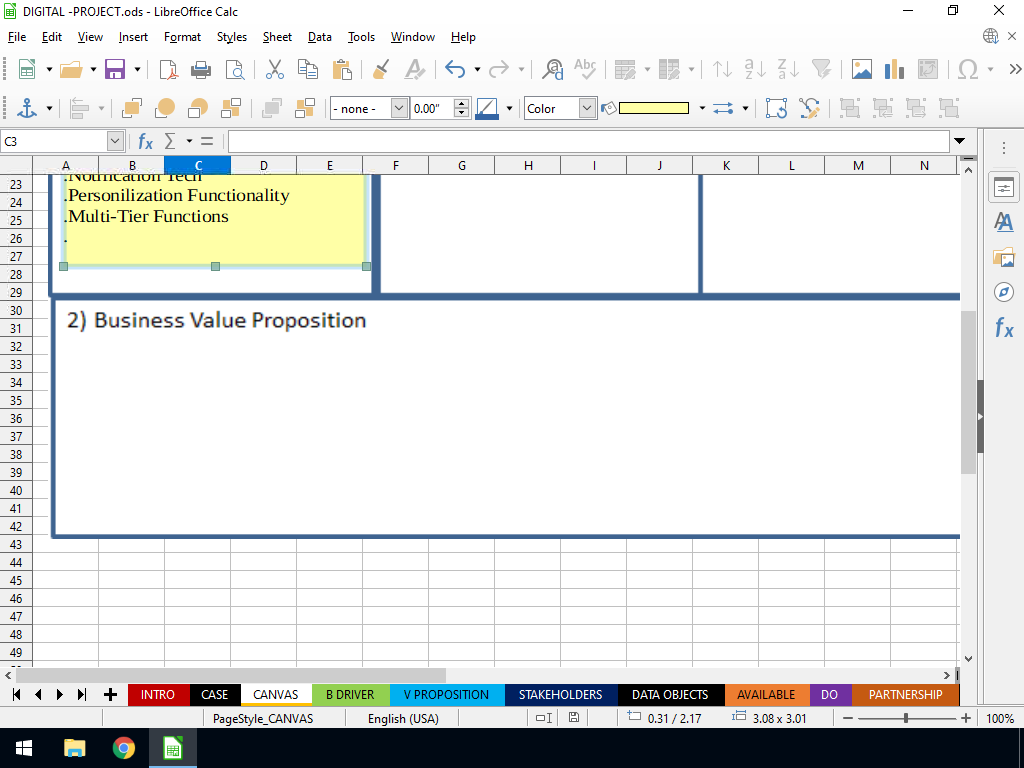
Task: Click the Copy icon
Action: (308, 69)
